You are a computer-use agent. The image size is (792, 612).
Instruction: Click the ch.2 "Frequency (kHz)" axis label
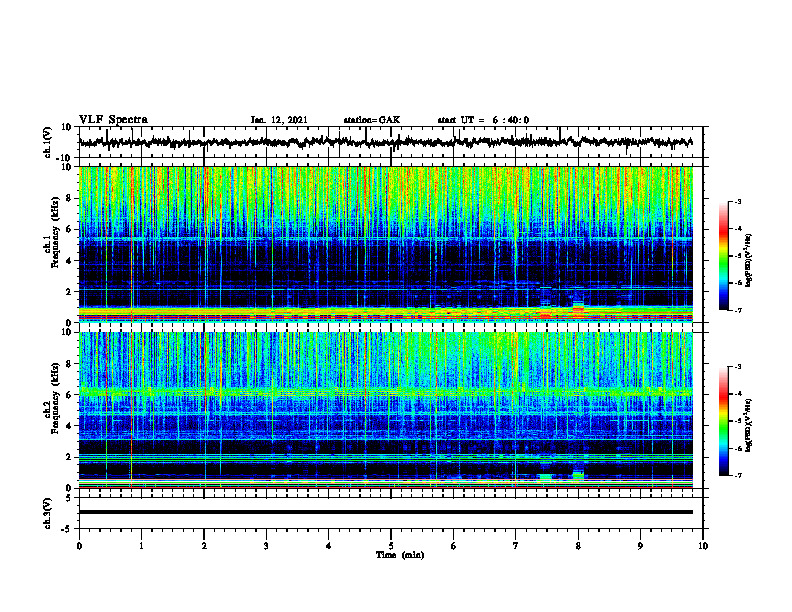[55, 398]
